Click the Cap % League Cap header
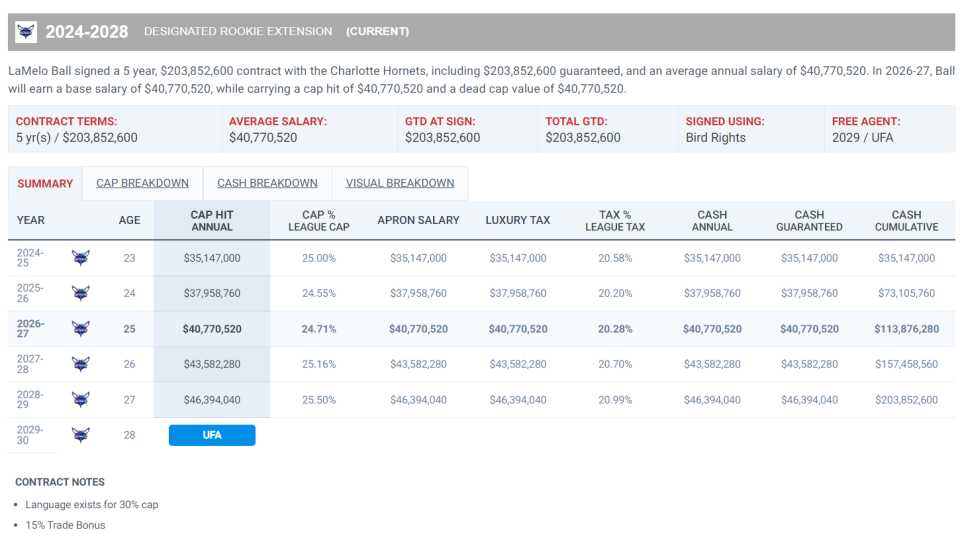Screen dimensions: 960x536 tap(318, 221)
